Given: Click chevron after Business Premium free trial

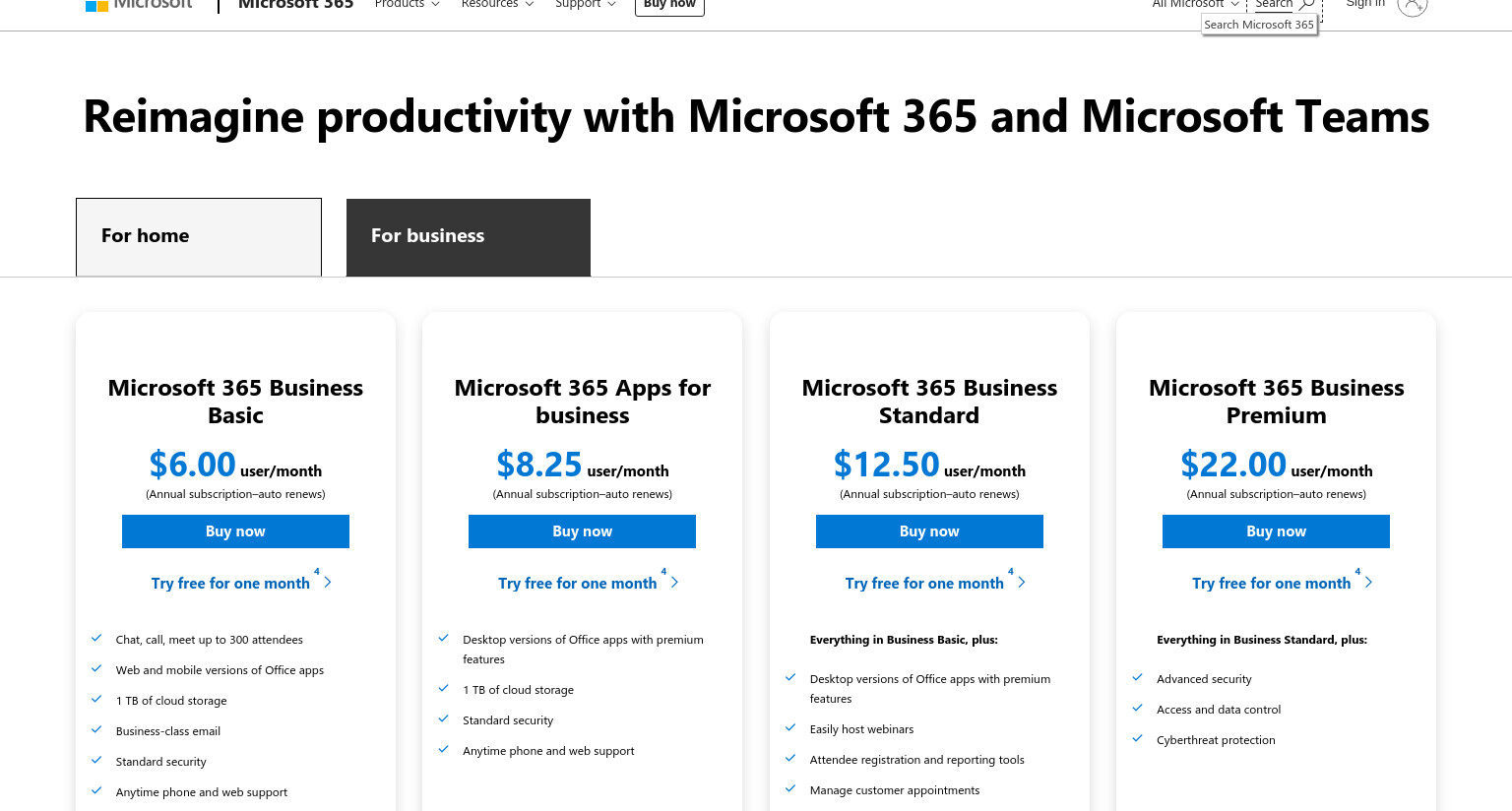Looking at the screenshot, I should tap(1368, 582).
